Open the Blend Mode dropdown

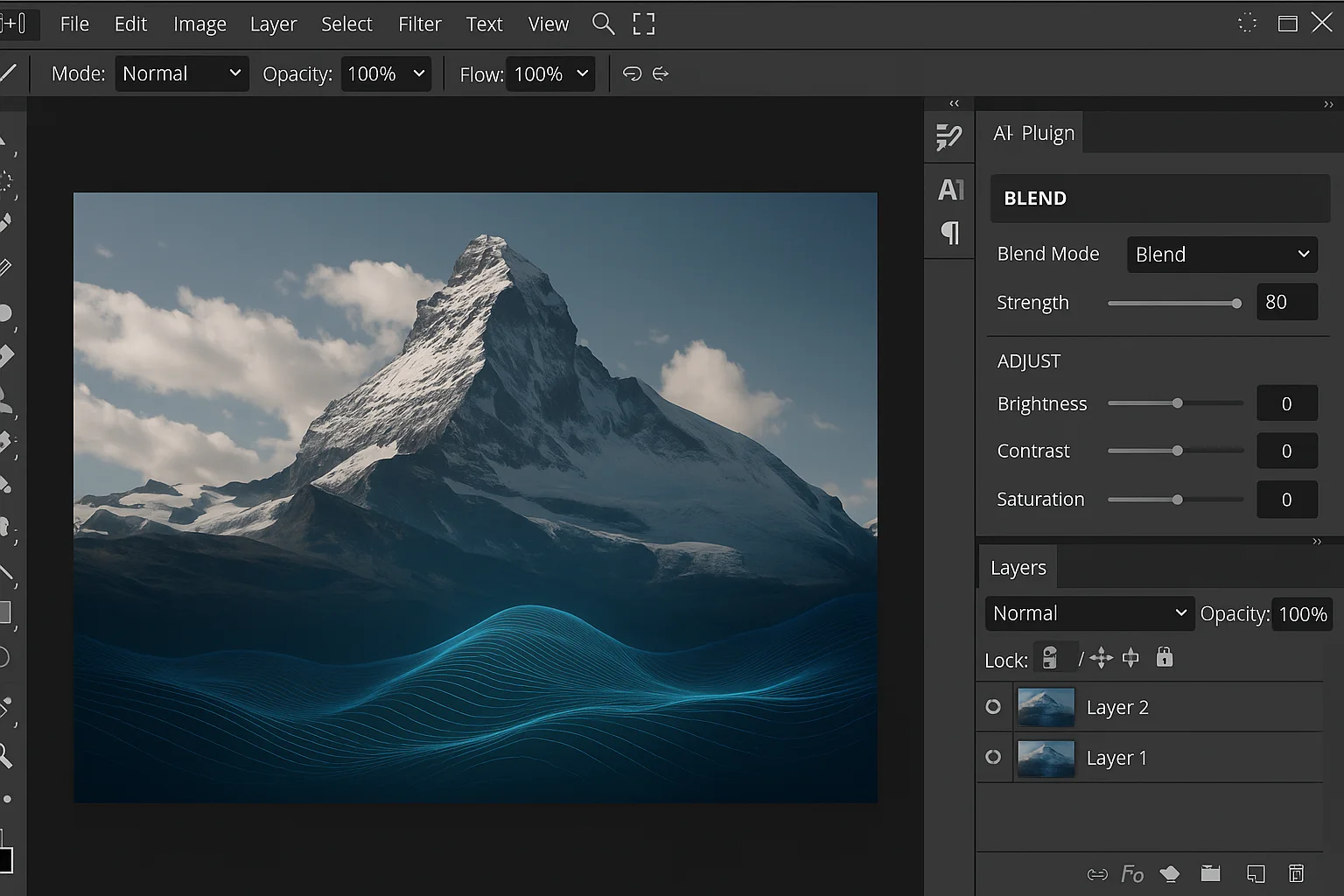1222,255
